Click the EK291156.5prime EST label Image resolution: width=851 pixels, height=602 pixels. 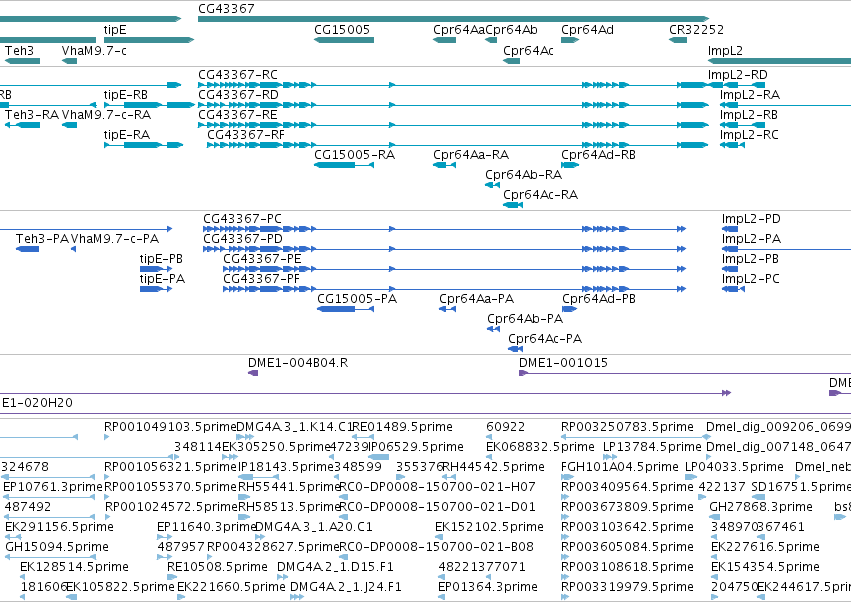pyautogui.click(x=59, y=528)
